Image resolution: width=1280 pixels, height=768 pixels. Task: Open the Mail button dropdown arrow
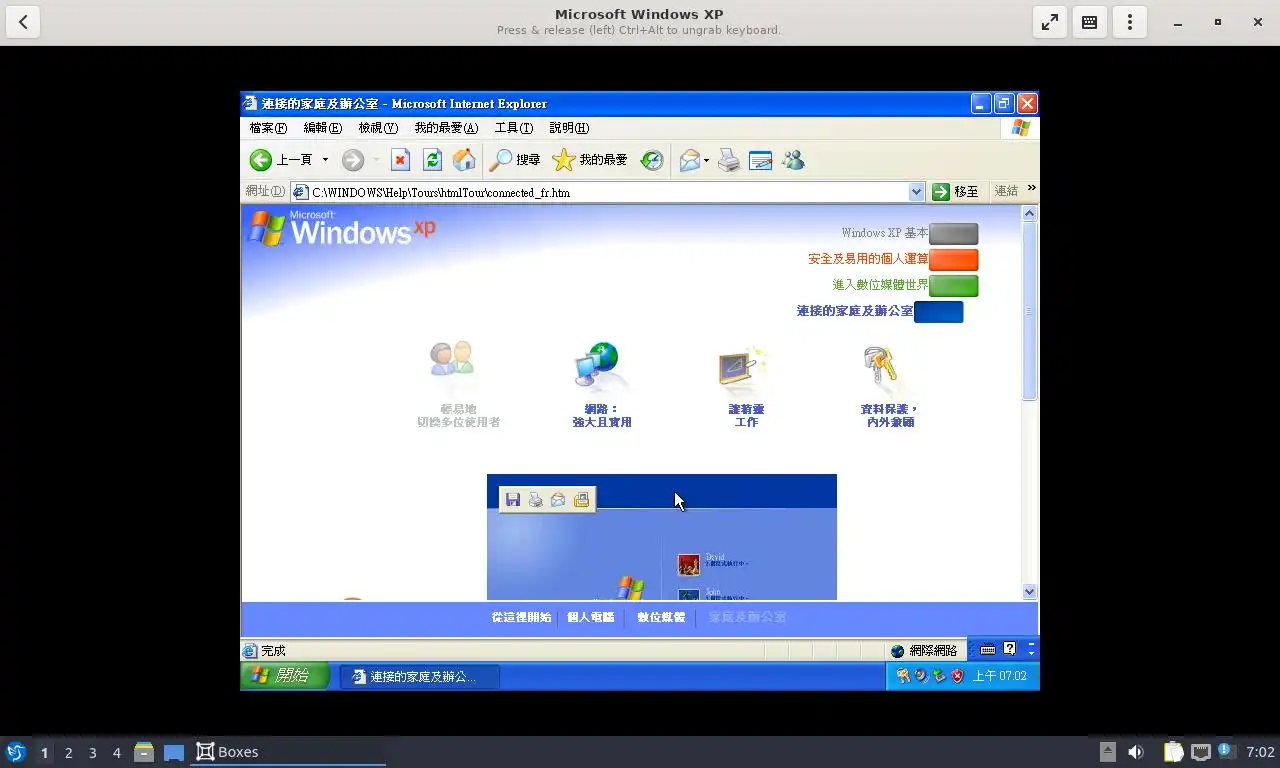point(706,160)
